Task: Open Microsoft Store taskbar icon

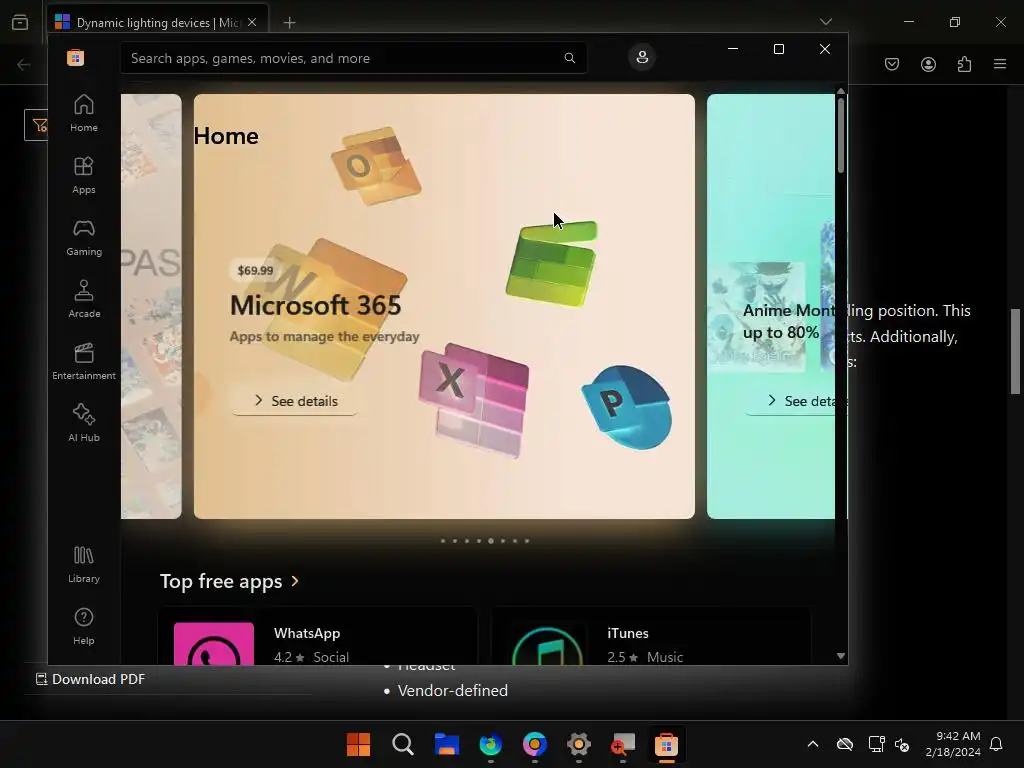Action: 666,744
